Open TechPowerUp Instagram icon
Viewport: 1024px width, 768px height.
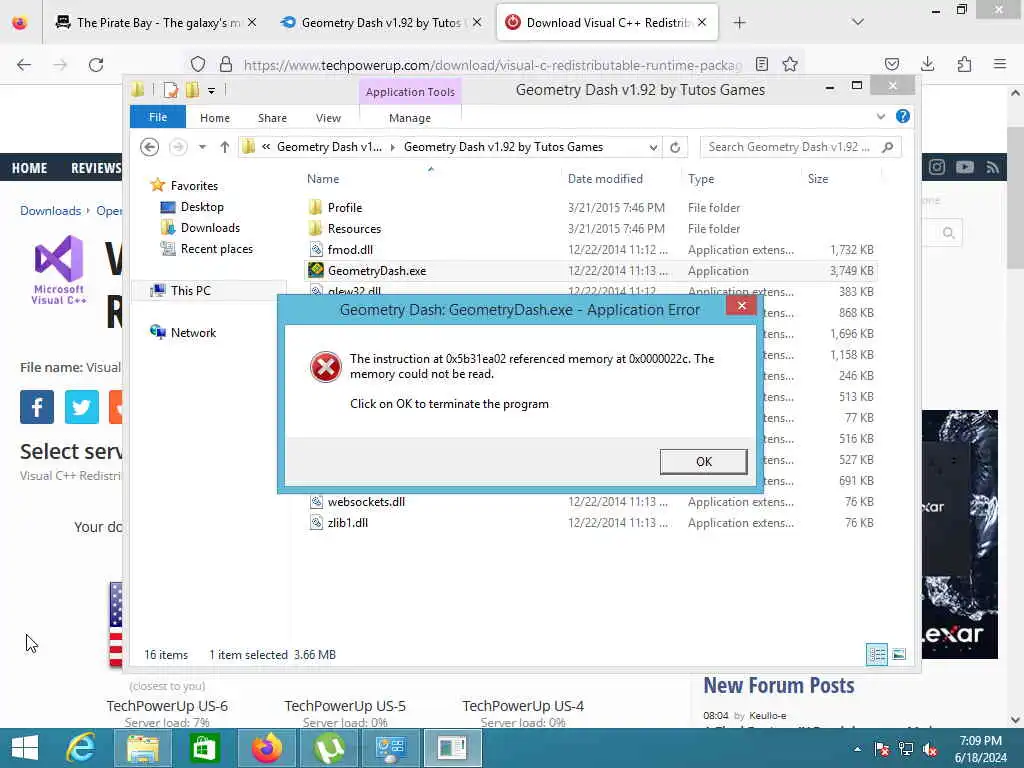[x=936, y=167]
